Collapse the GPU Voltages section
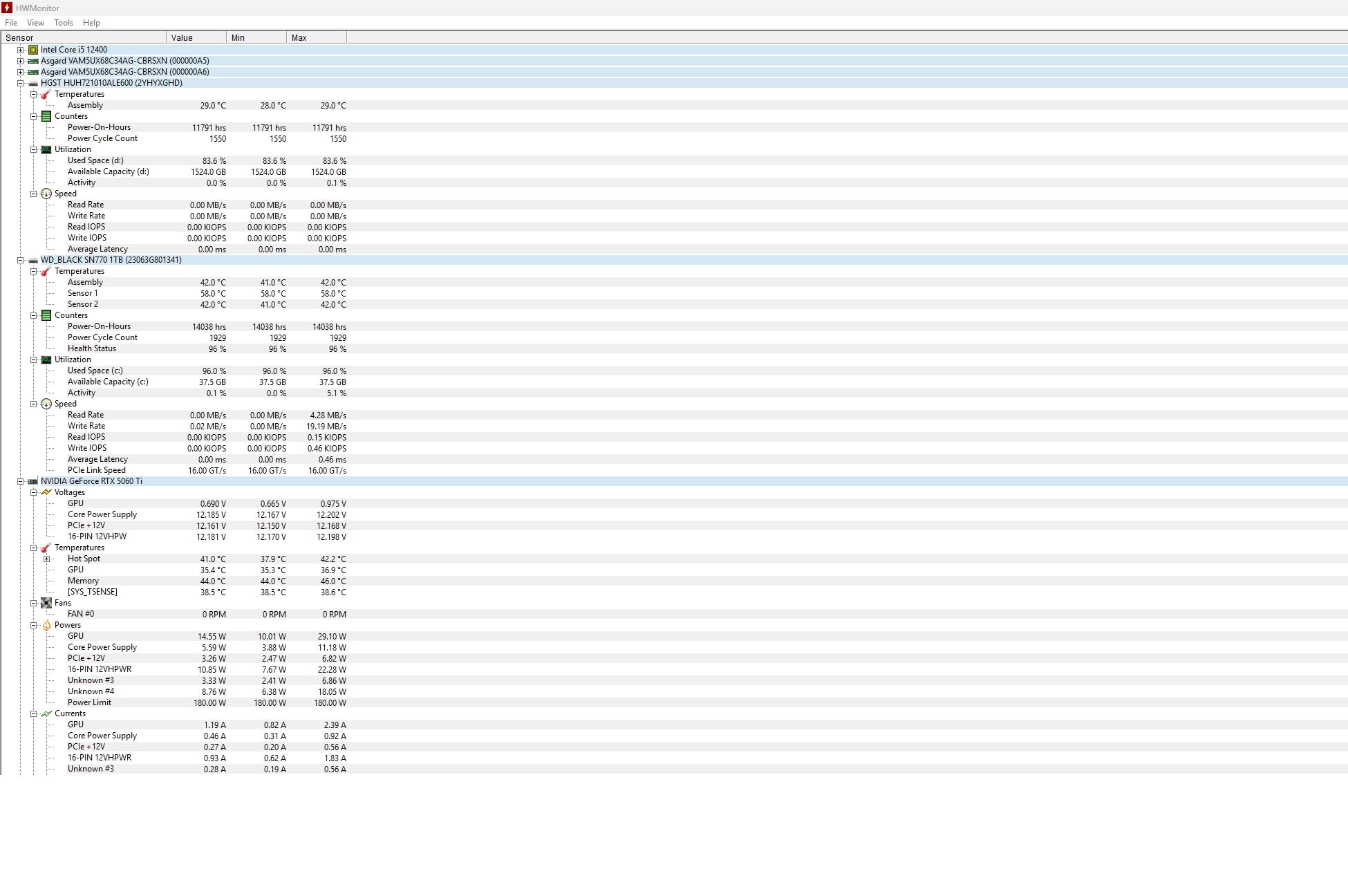Screen dimensions: 1348x896 [33, 492]
